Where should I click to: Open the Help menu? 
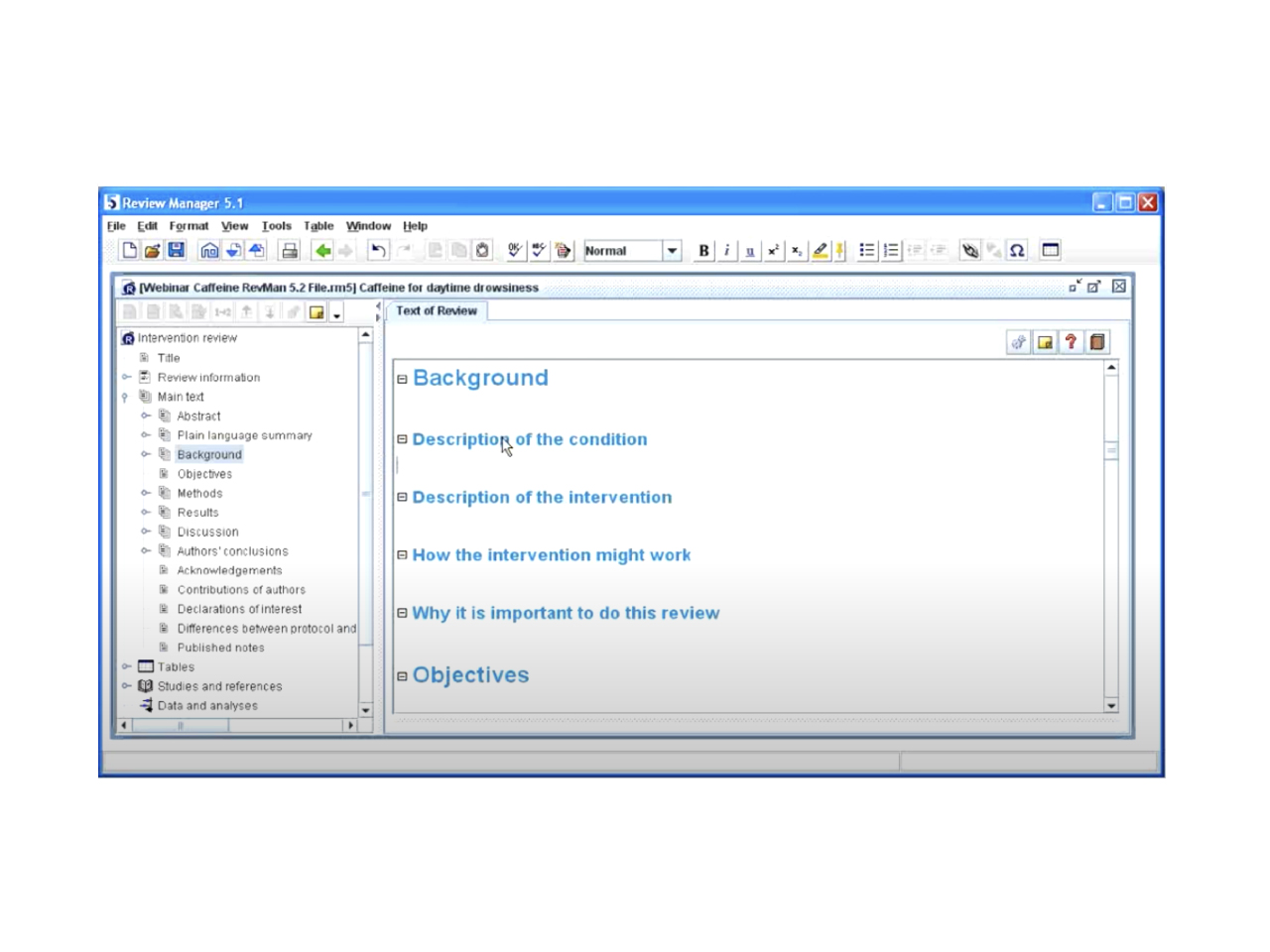[415, 226]
